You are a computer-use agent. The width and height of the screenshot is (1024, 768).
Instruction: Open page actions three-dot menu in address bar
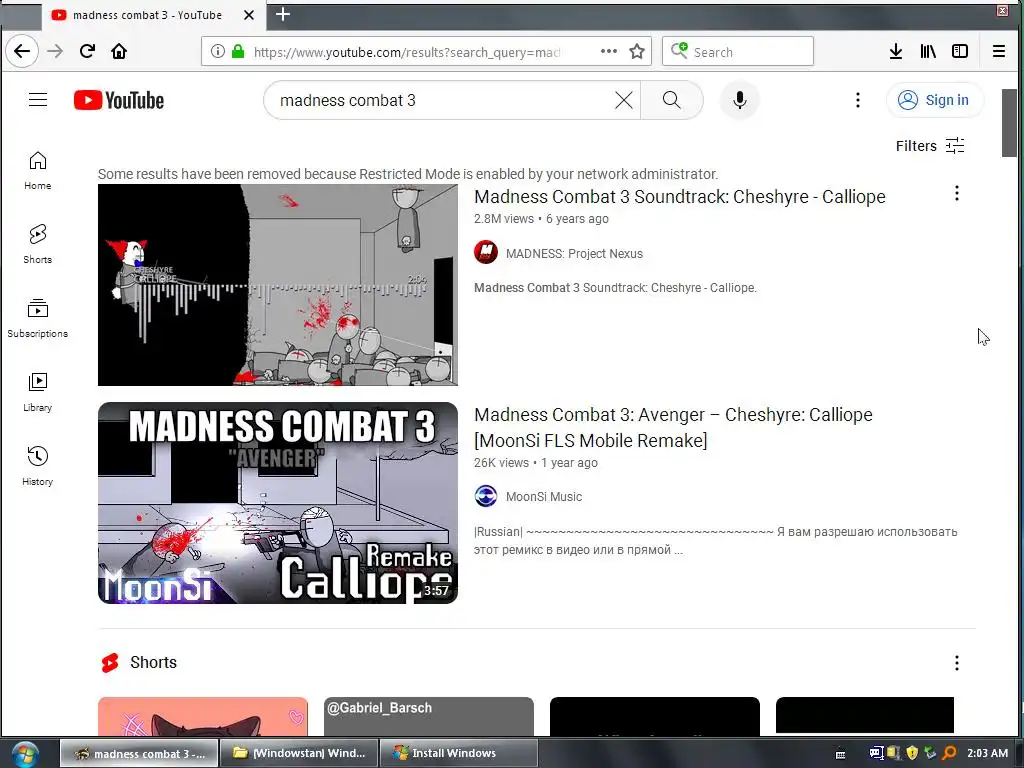pyautogui.click(x=609, y=51)
